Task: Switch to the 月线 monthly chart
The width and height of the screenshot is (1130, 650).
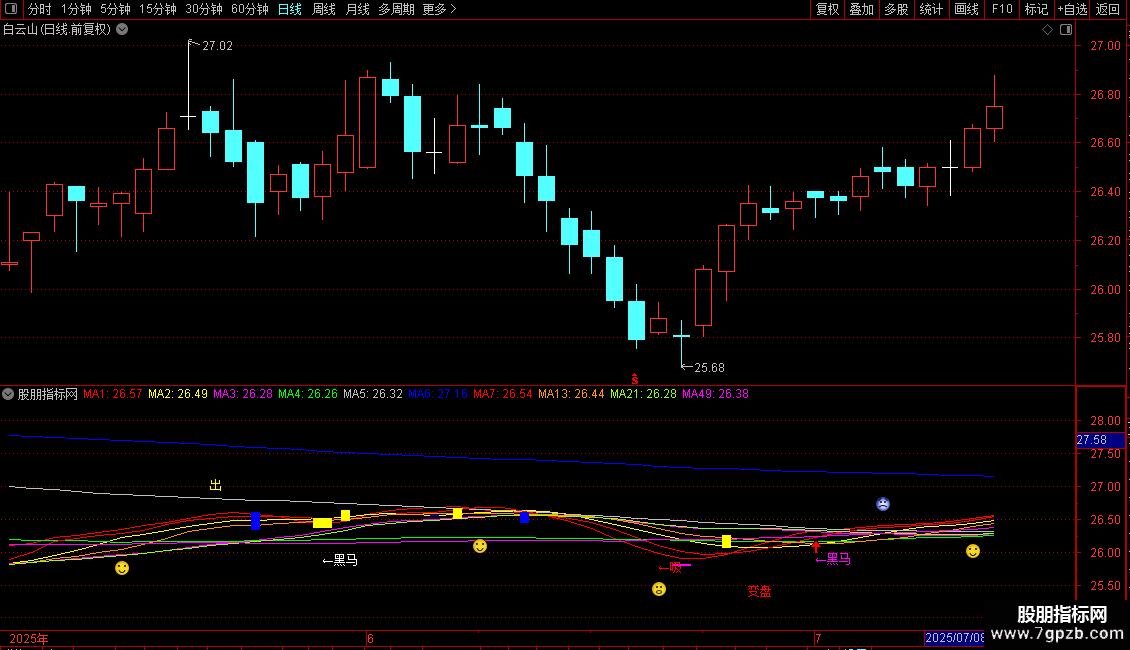Action: pyautogui.click(x=357, y=9)
